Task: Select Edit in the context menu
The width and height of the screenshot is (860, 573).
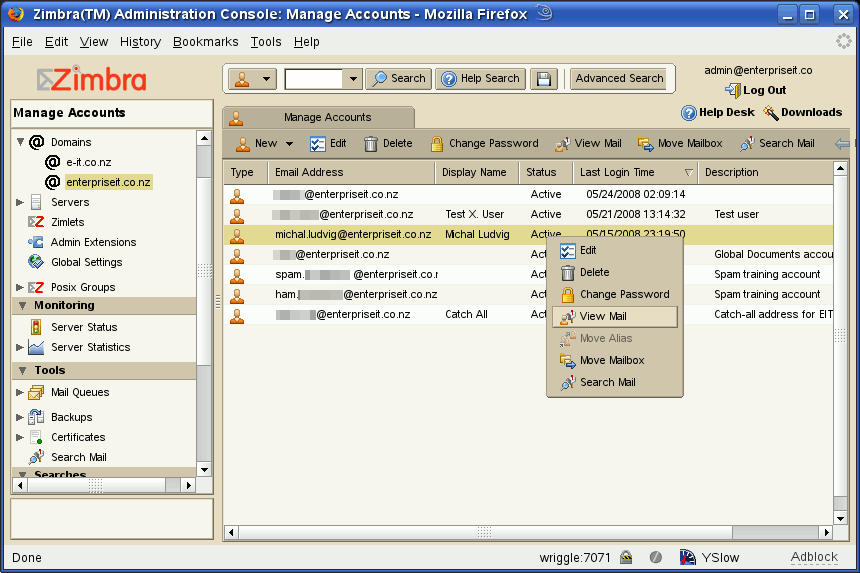Action: (615, 251)
